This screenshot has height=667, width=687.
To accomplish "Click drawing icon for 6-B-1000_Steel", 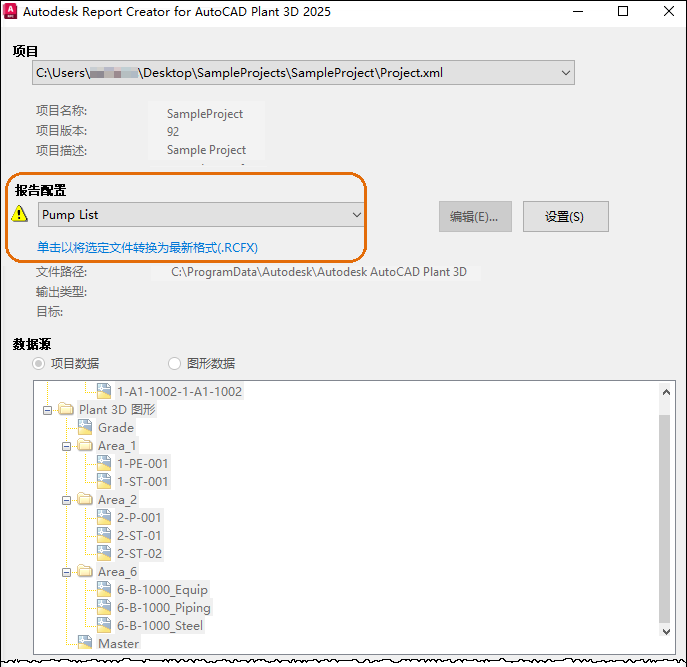I will point(104,625).
